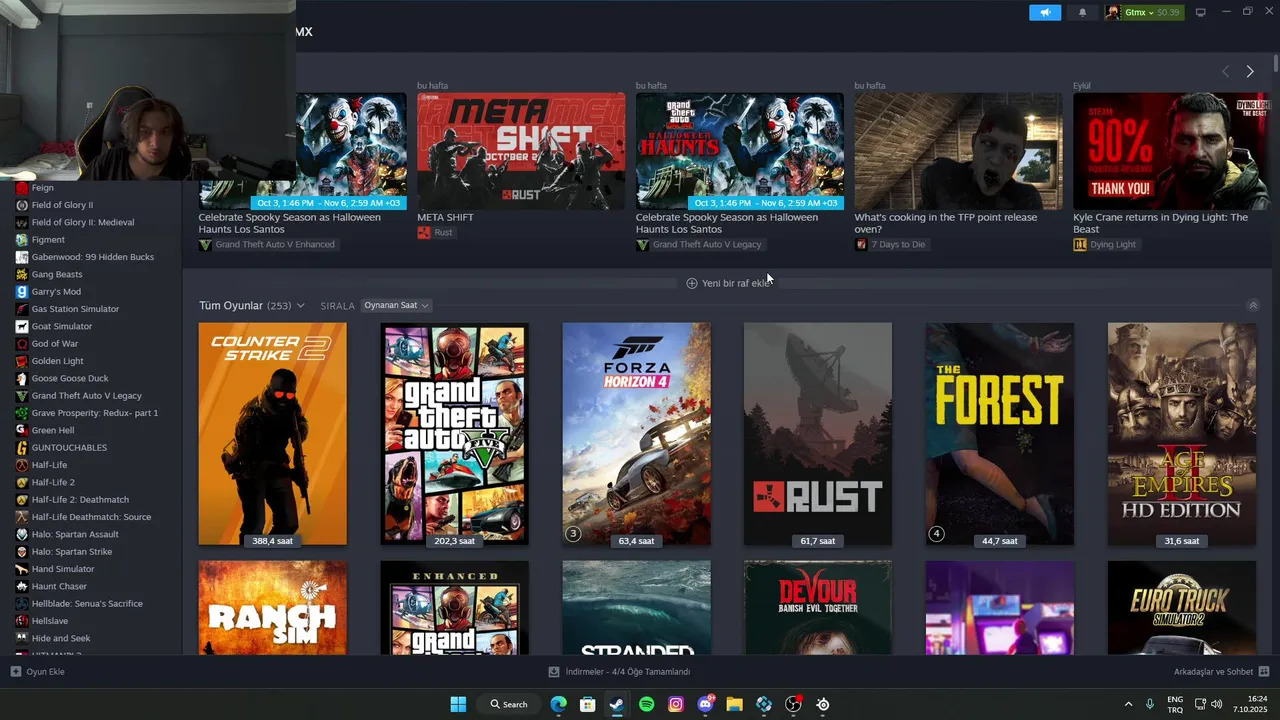
Task: Open the 'Rust' news source link
Action: pos(435,232)
